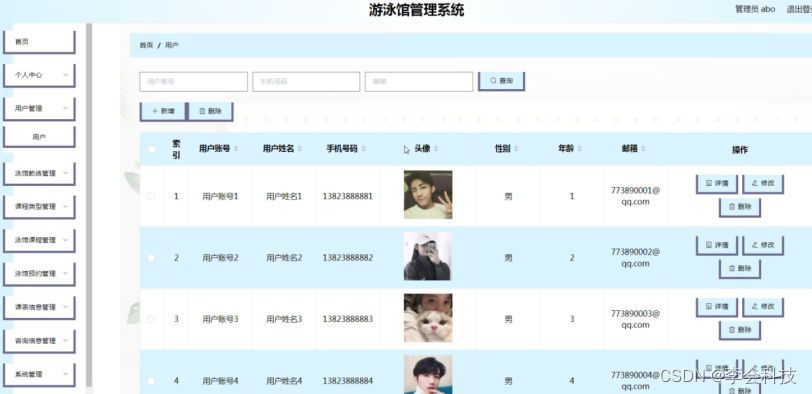Viewport: 812px width, 394px height.
Task: Open 详情 for 用户账号1 row
Action: (x=717, y=184)
